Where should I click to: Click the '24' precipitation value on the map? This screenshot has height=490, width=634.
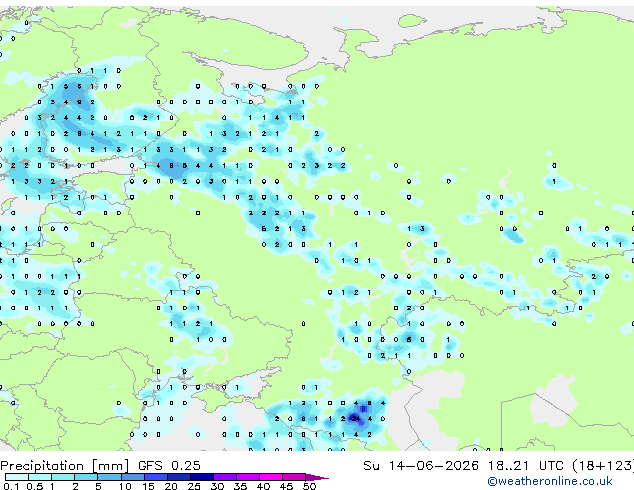click(356, 418)
